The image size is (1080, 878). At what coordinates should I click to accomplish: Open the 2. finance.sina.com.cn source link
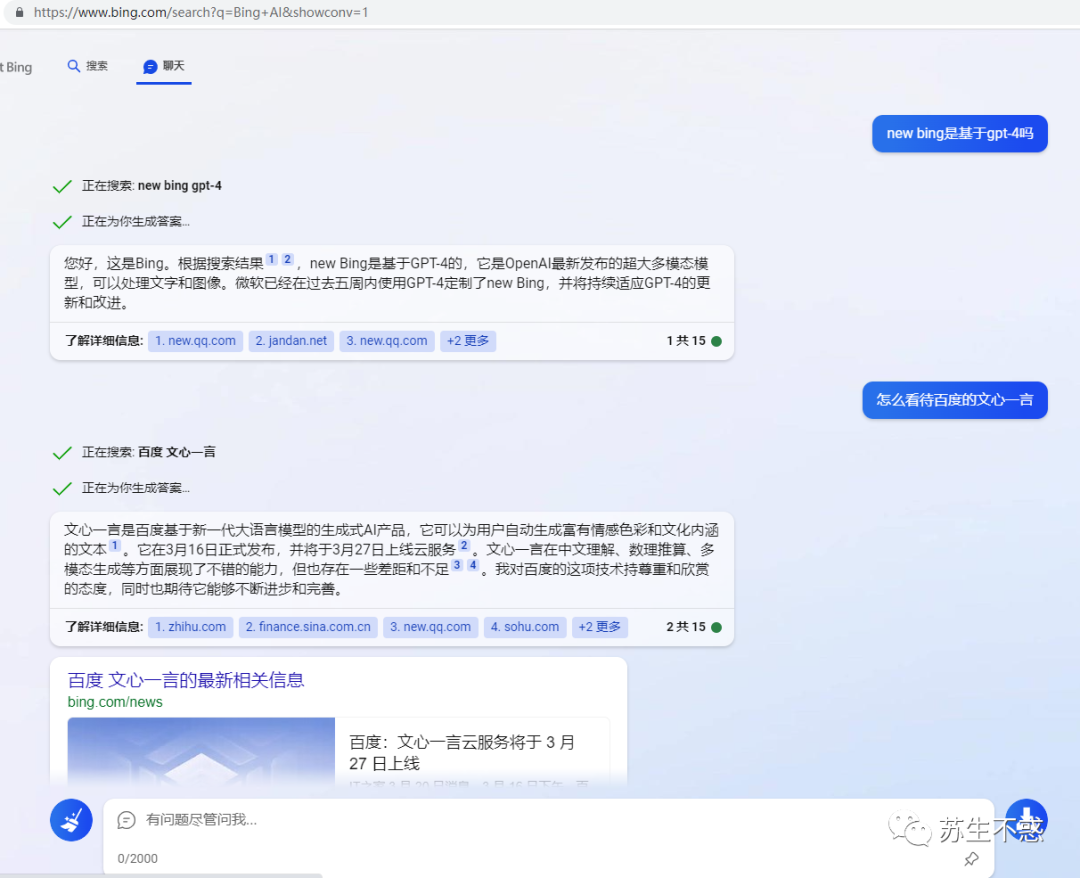click(308, 627)
